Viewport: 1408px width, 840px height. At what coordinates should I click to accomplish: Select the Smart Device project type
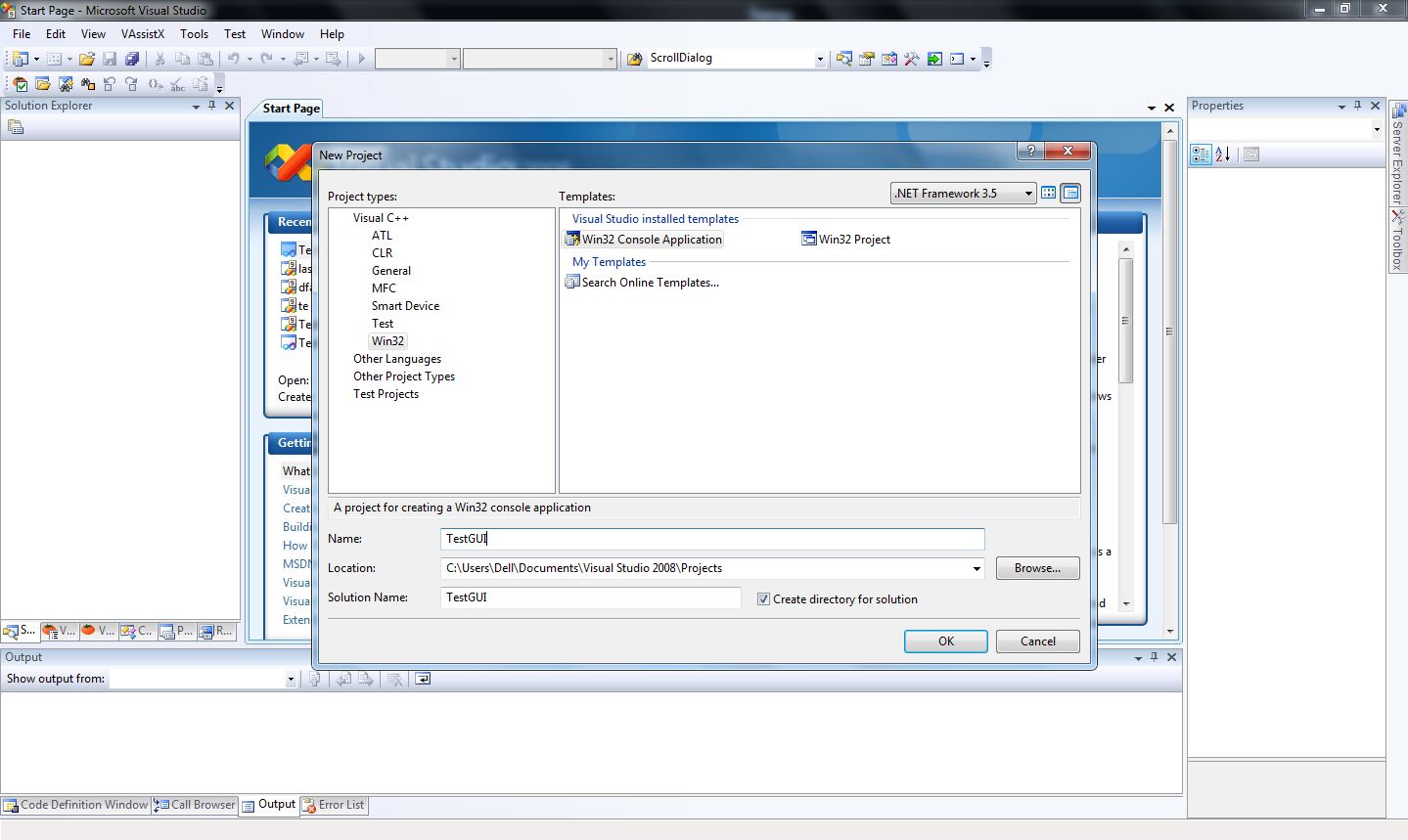pos(405,306)
